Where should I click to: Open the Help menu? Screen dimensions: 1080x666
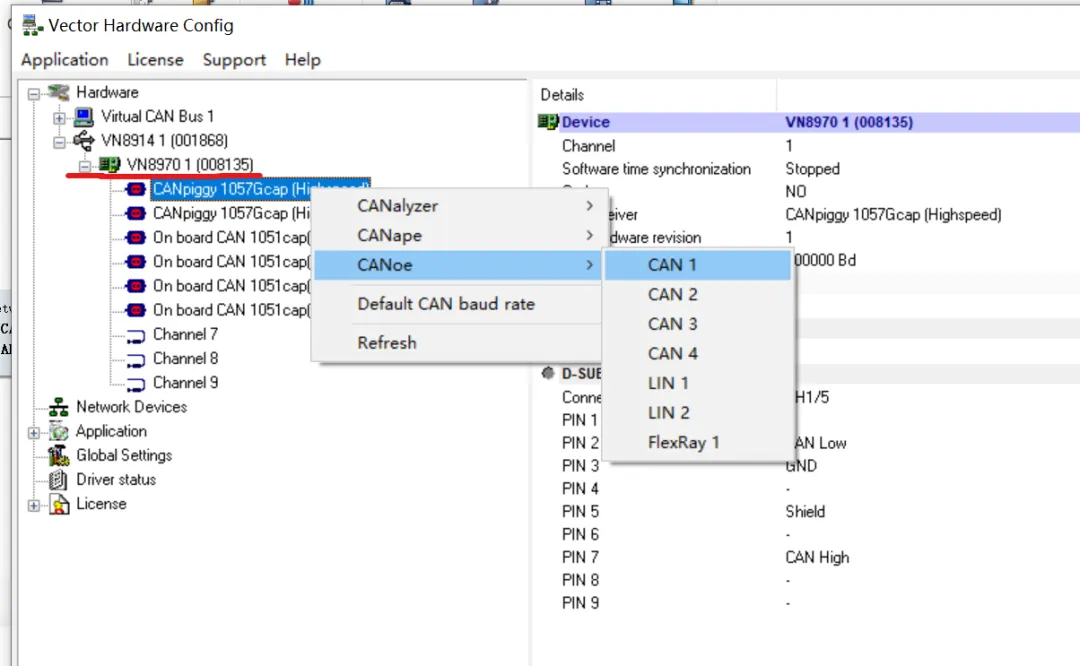(302, 60)
